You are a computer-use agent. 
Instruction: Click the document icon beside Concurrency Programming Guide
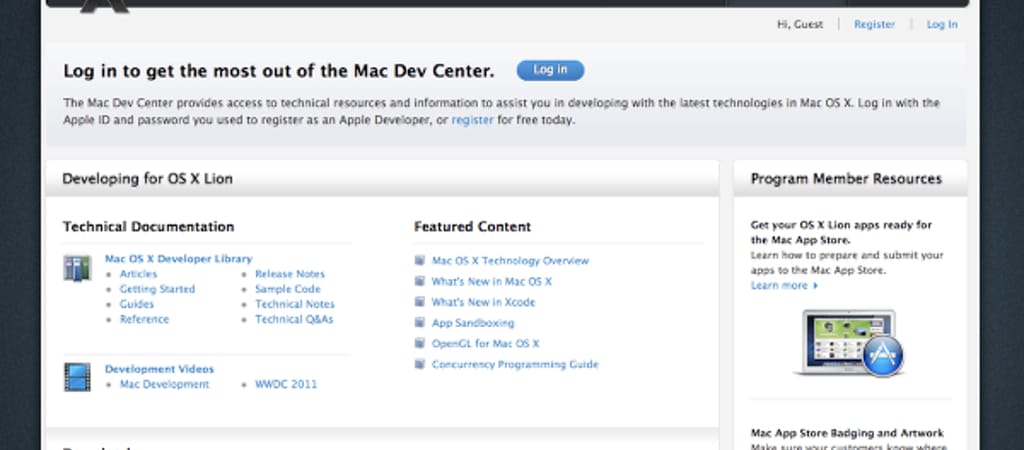(x=421, y=365)
